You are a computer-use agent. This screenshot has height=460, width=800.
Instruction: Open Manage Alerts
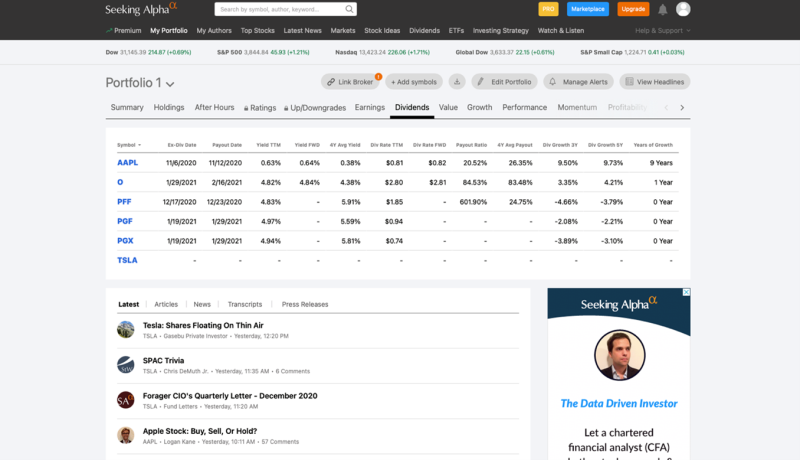579,82
